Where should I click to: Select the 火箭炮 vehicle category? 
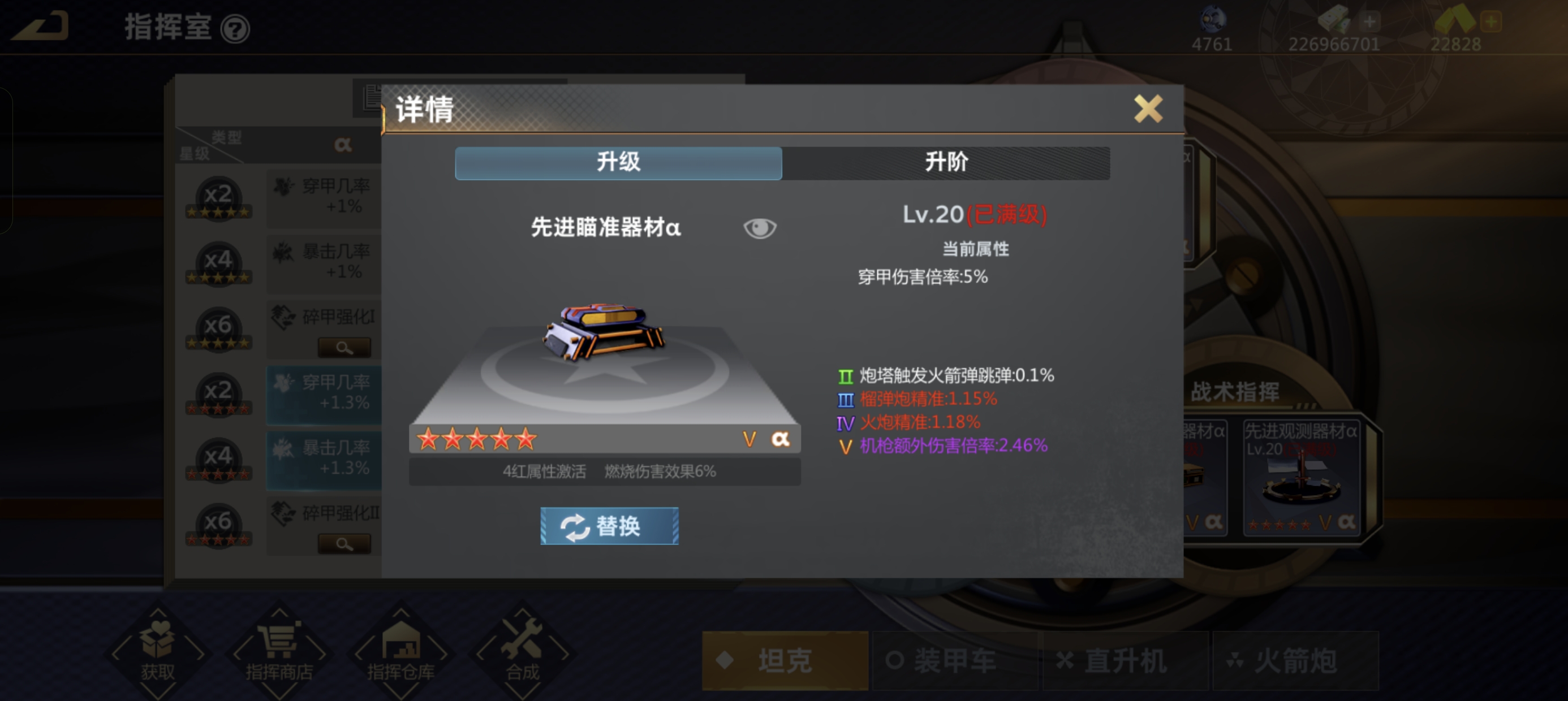click(x=1295, y=661)
